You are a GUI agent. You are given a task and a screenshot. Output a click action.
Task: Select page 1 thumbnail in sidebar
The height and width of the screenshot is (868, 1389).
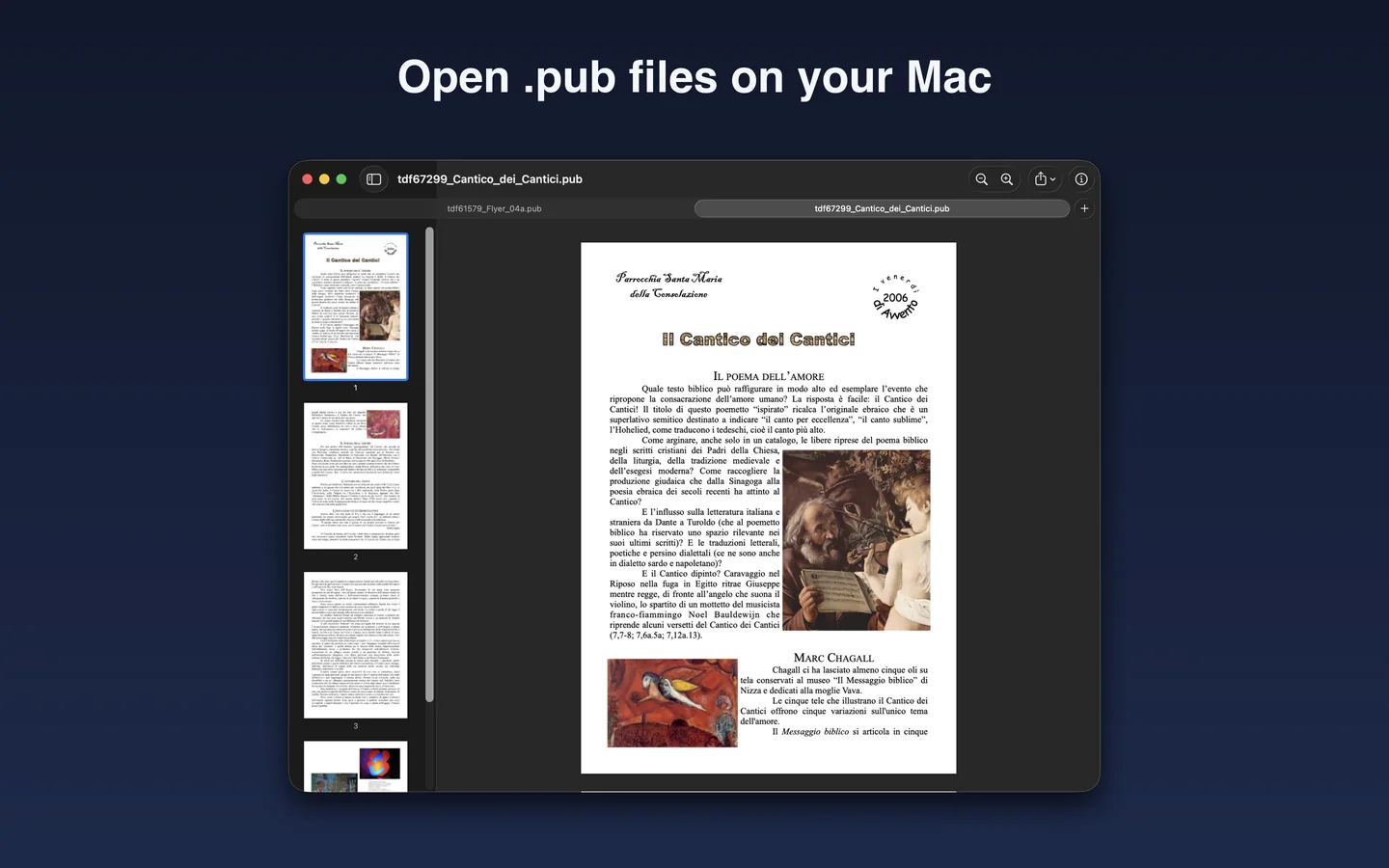(356, 307)
